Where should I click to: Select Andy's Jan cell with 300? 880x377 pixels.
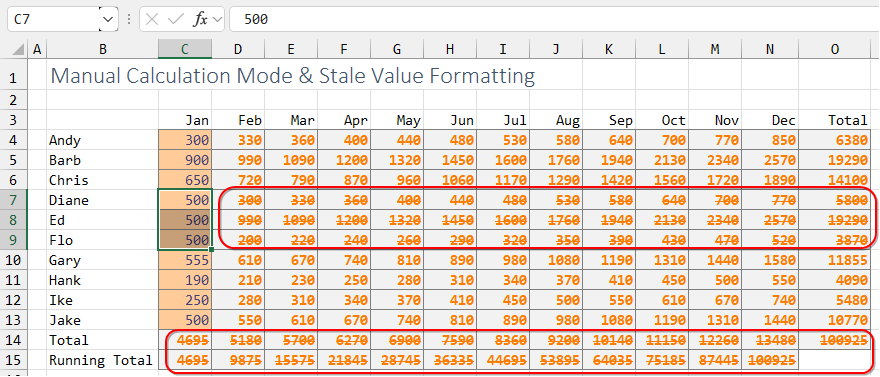pyautogui.click(x=185, y=140)
